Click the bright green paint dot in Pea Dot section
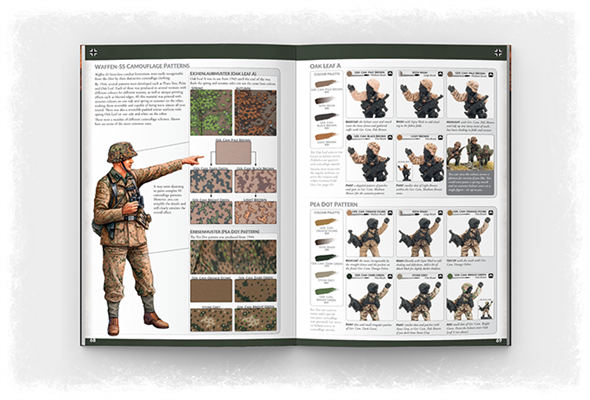Image resolution: width=590 pixels, height=400 pixels. pyautogui.click(x=450, y=276)
